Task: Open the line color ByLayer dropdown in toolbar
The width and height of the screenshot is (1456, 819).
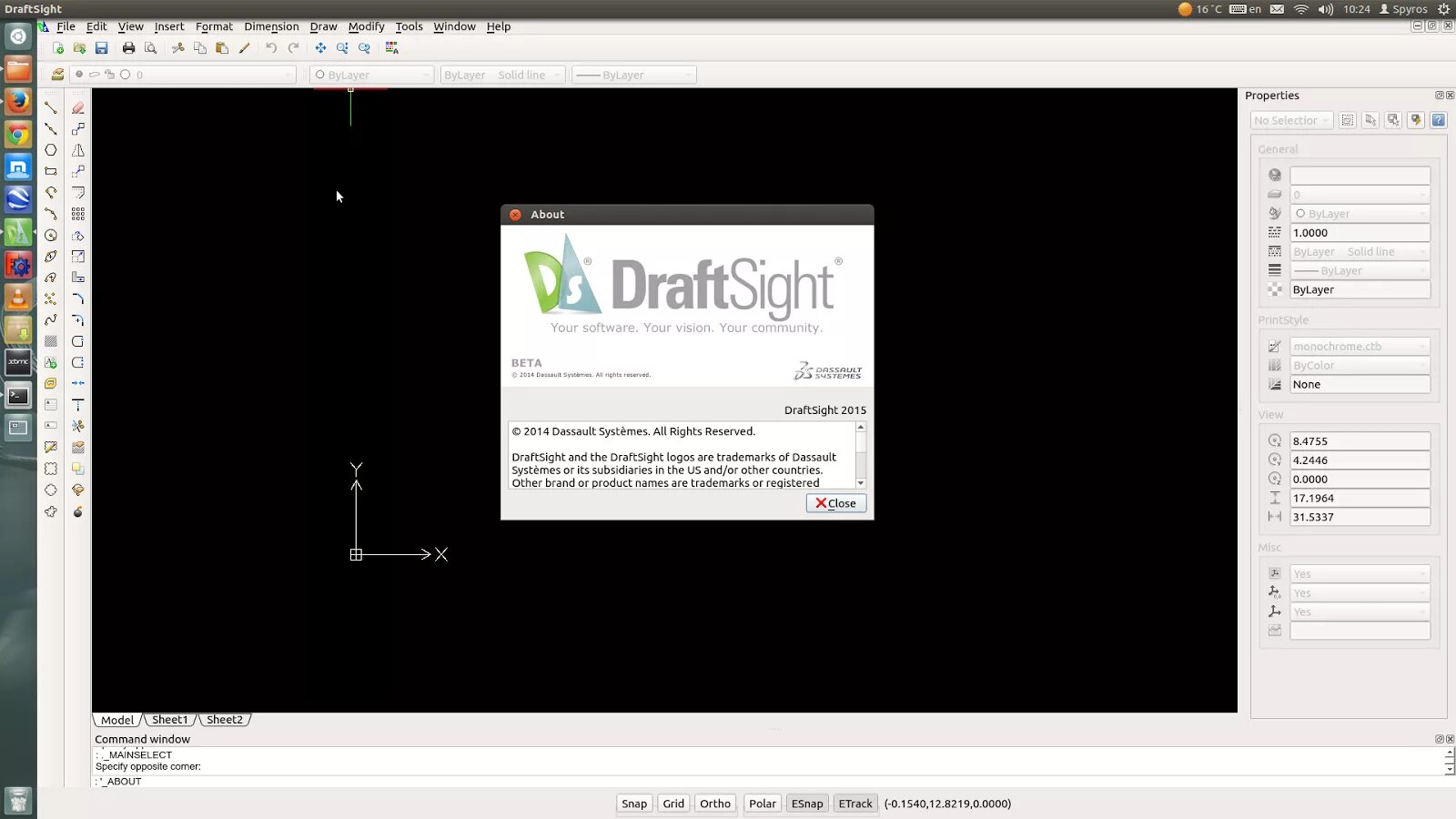Action: click(371, 75)
